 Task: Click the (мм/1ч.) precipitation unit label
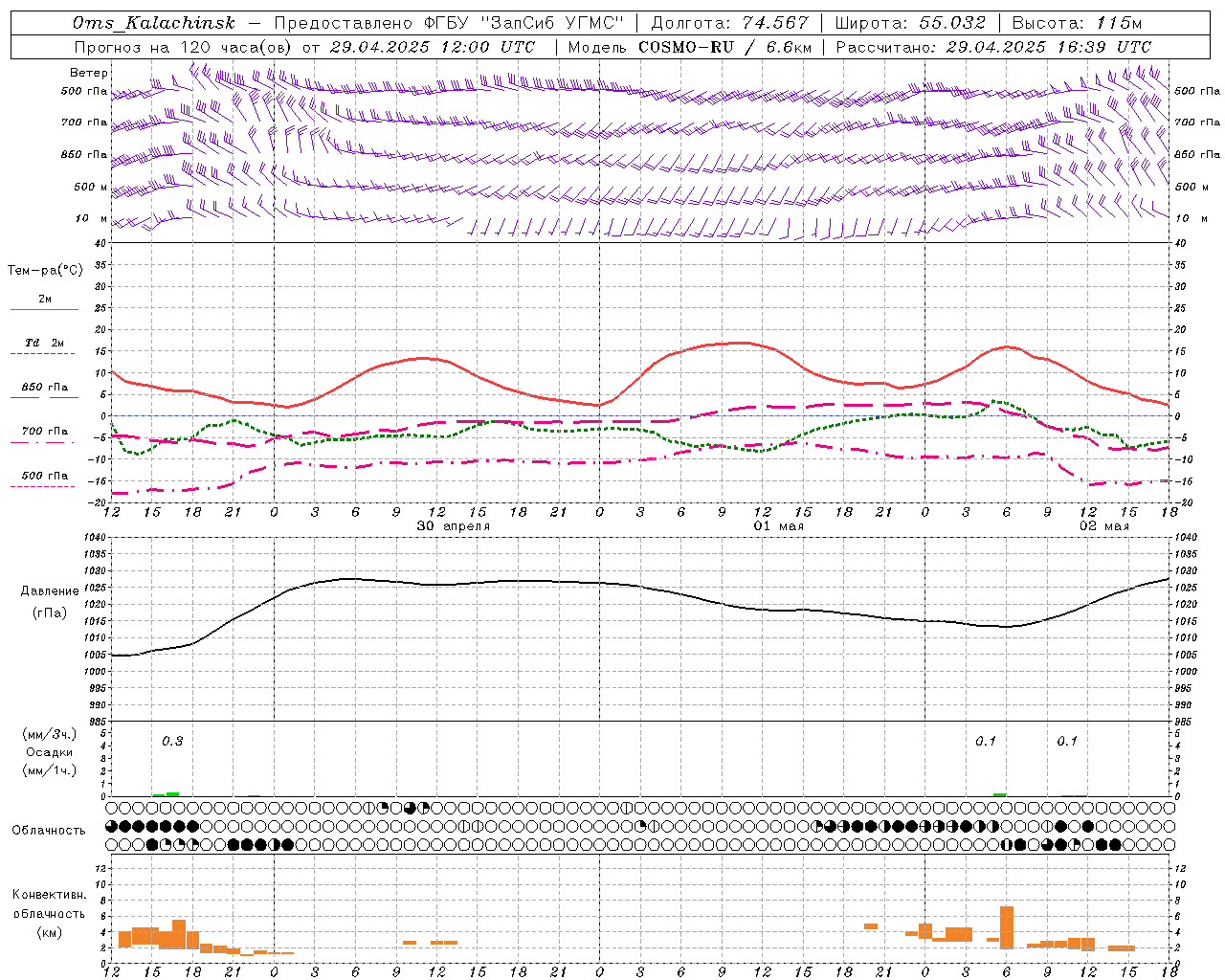pyautogui.click(x=50, y=770)
